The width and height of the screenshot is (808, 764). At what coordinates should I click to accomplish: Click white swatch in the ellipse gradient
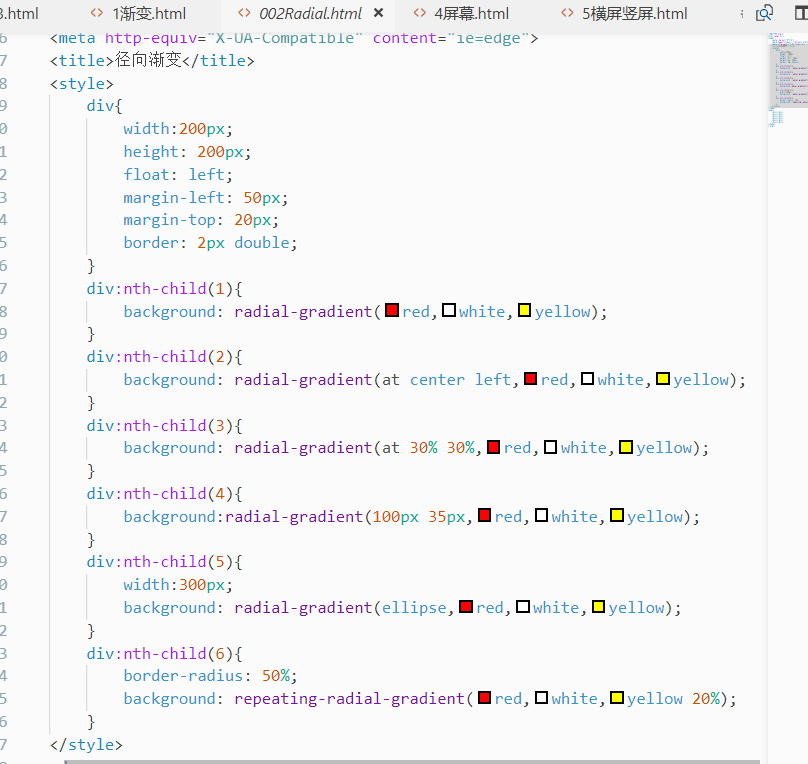(523, 606)
